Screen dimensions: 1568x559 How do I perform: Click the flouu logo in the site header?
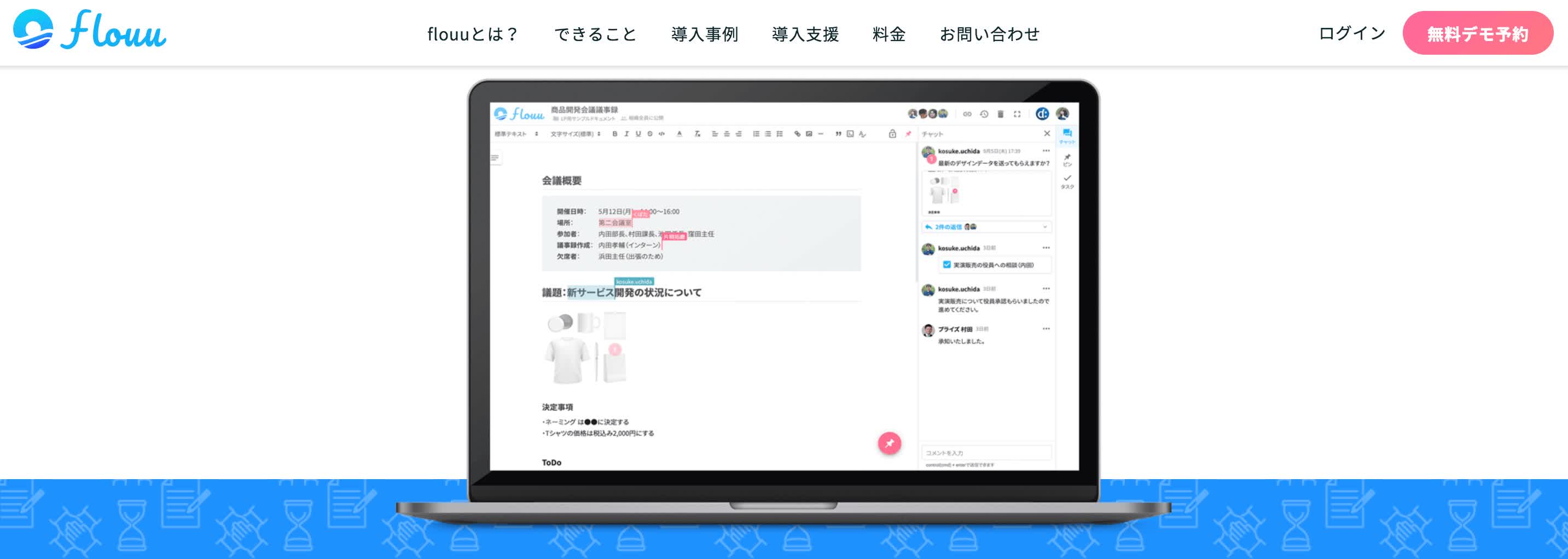point(90,30)
